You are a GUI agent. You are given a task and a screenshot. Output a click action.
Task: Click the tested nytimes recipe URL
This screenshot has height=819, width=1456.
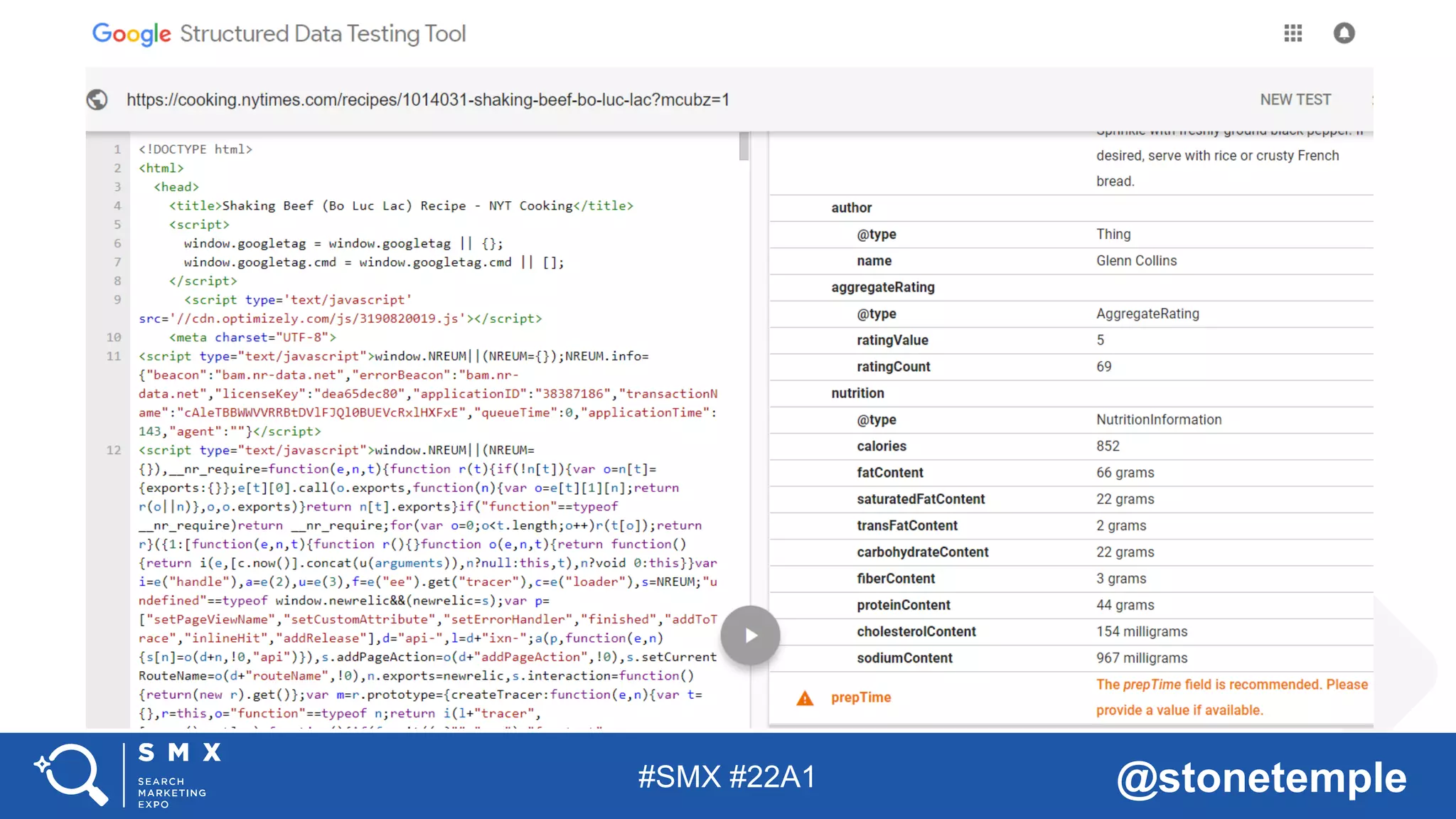427,100
